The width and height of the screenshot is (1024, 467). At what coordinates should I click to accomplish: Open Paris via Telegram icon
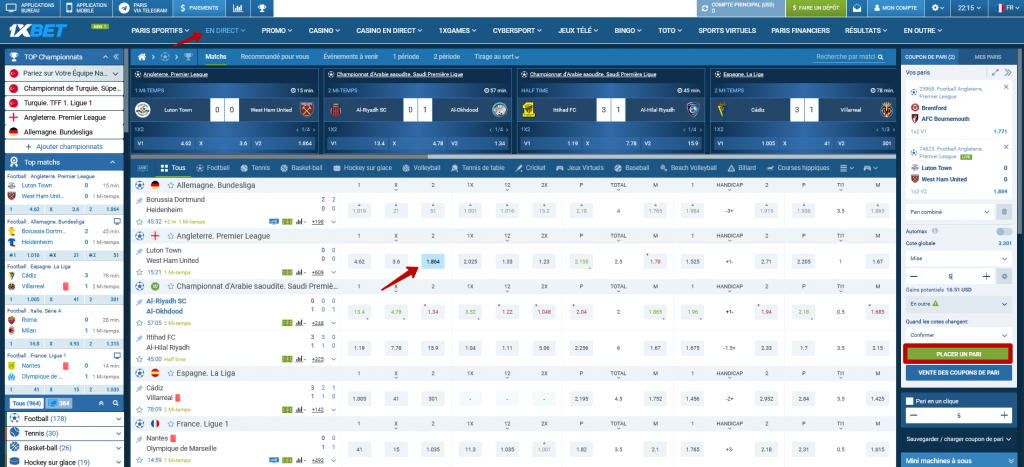tap(140, 8)
